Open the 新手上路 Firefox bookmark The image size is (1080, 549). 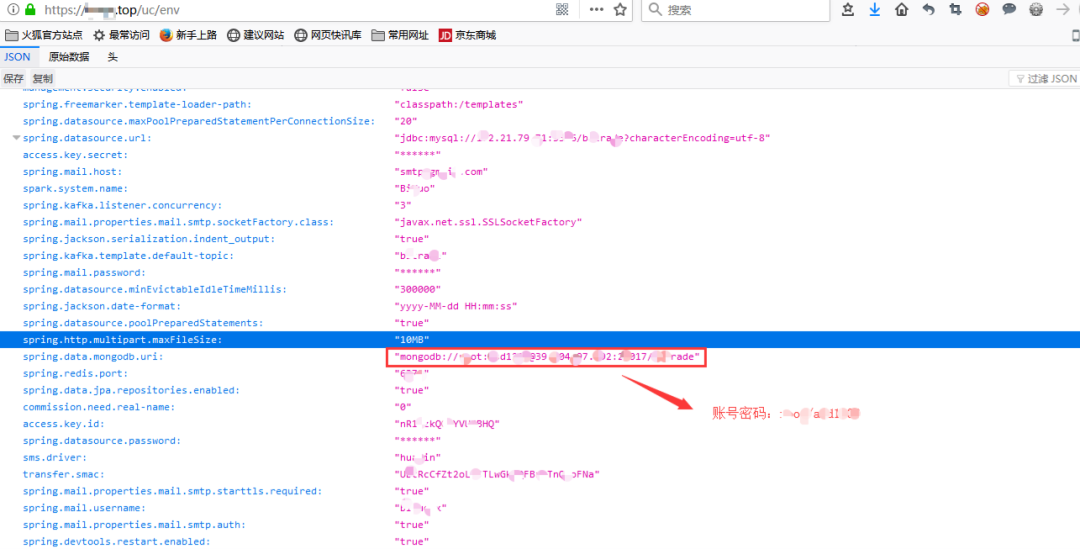click(x=188, y=35)
